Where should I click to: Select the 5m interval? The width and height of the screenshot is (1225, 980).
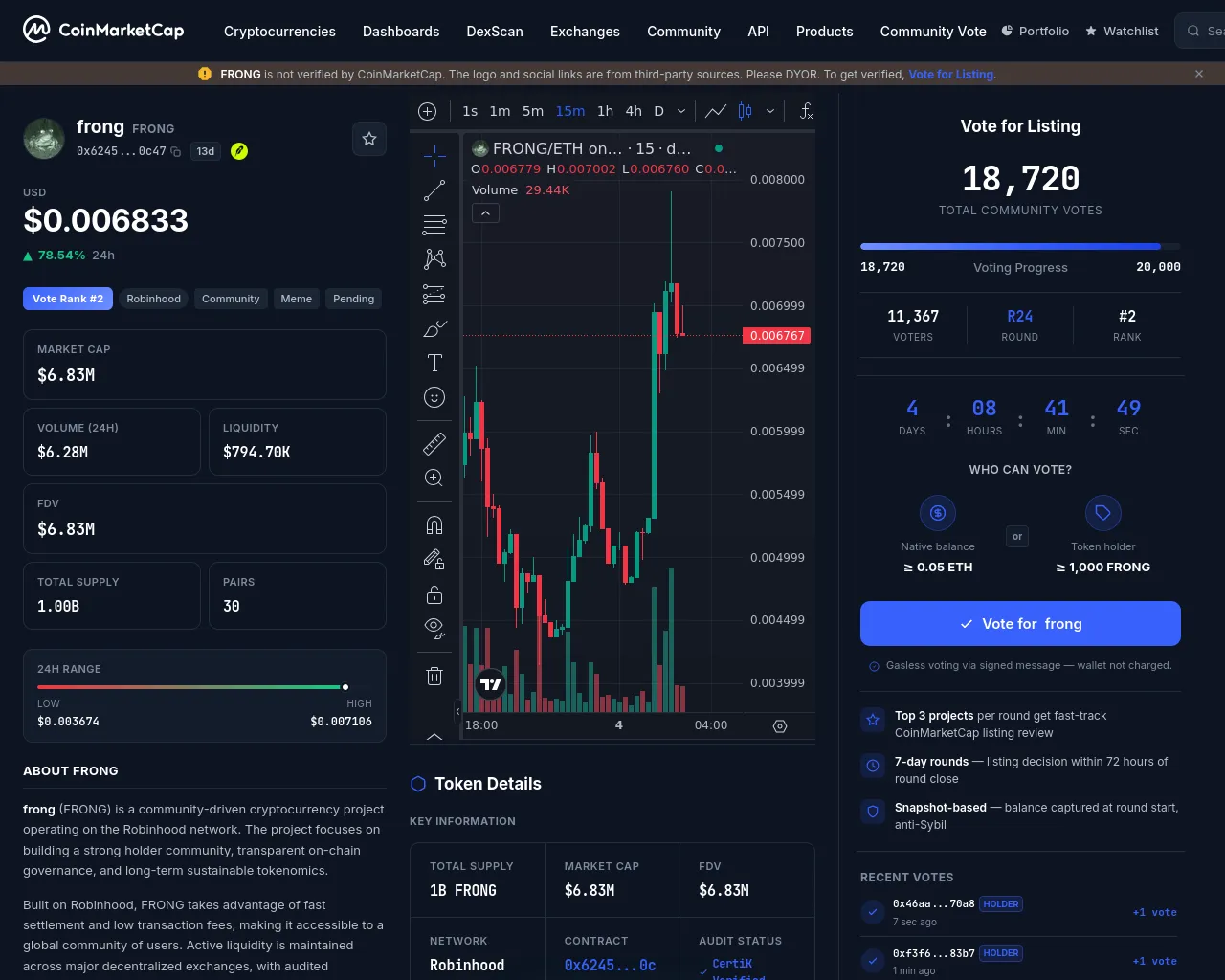533,111
